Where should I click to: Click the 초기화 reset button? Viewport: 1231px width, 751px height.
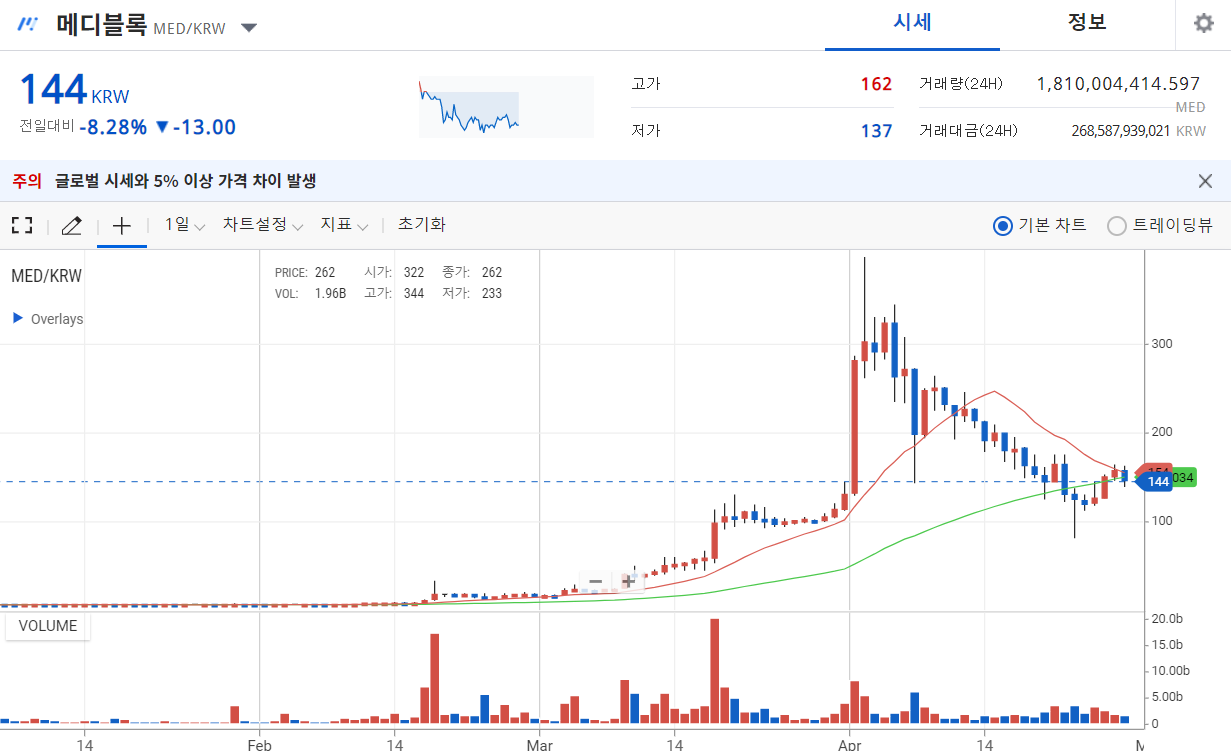pos(421,226)
